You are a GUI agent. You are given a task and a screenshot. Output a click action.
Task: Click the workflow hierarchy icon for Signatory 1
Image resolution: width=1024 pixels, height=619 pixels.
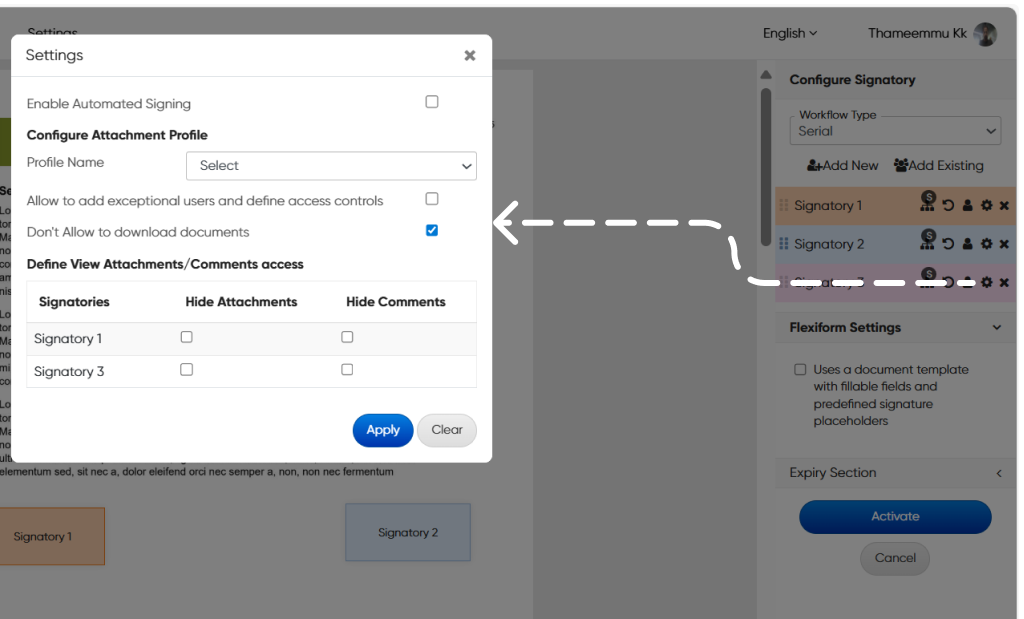[x=928, y=204]
